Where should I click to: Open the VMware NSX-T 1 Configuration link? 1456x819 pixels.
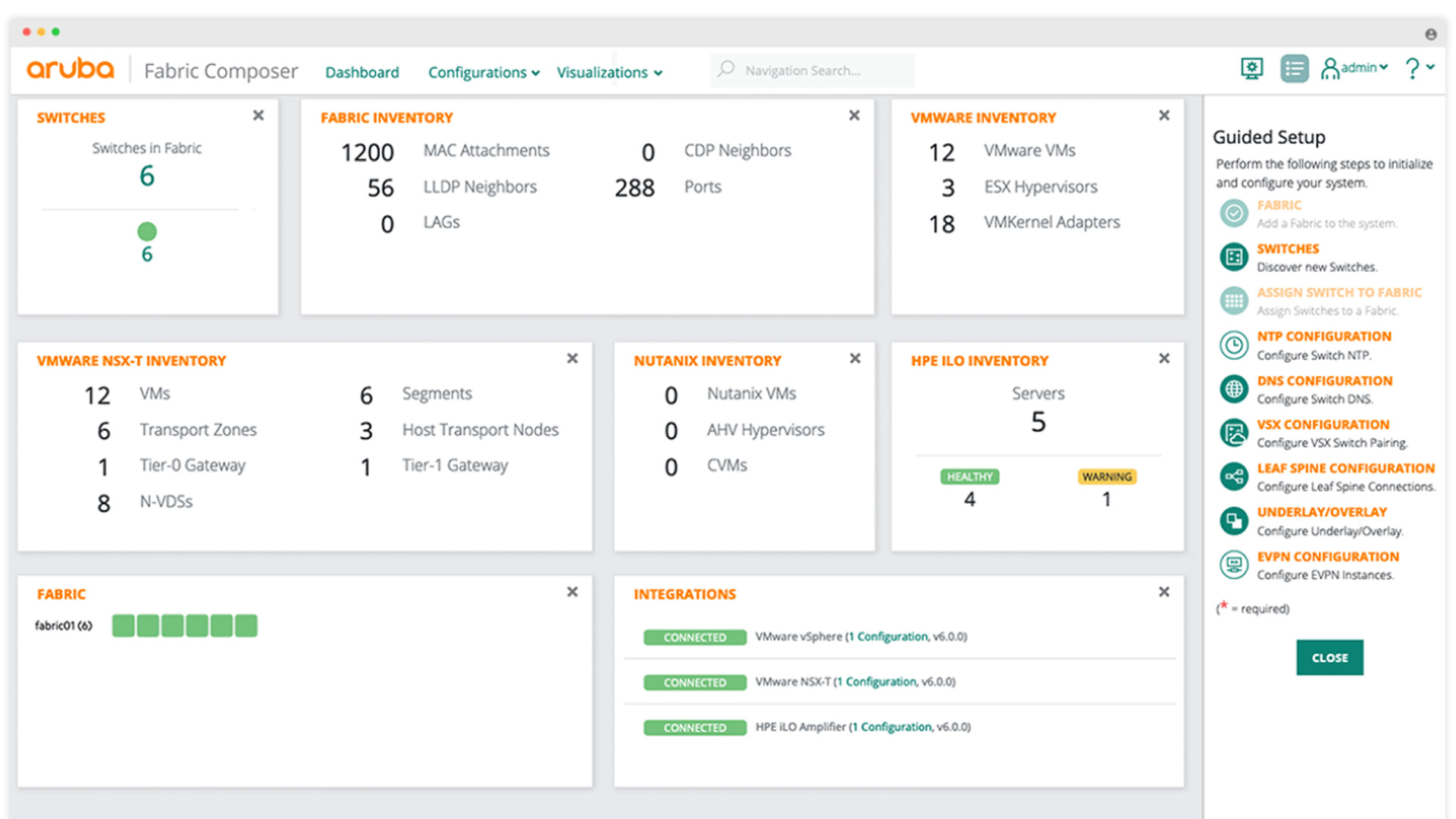(x=878, y=682)
